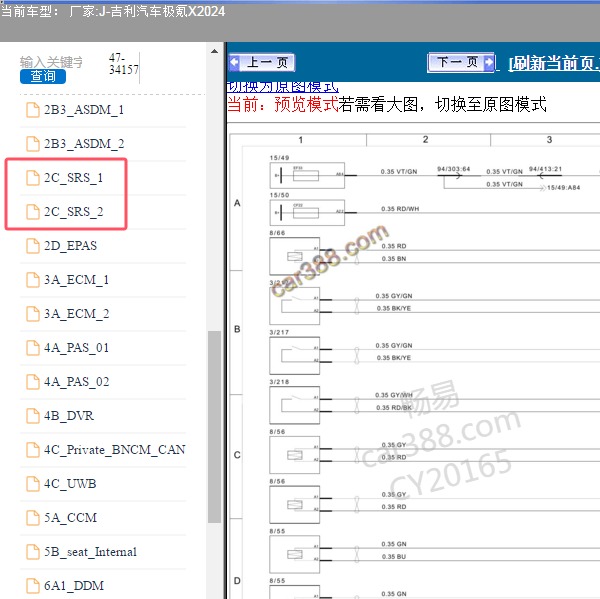
Task: Click the 0.35 GY/WH wire label
Action: 394,395
